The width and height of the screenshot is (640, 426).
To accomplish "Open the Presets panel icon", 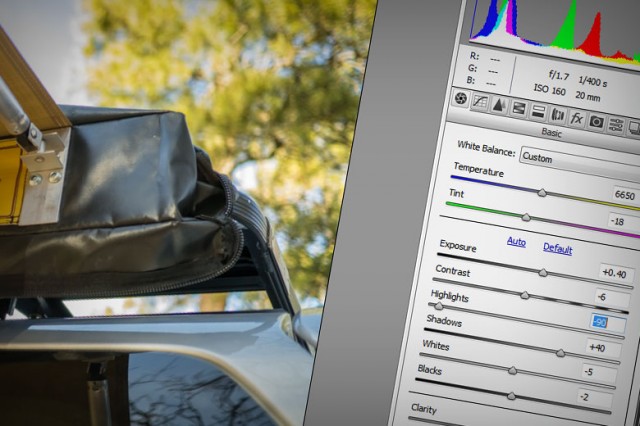I will pos(615,124).
